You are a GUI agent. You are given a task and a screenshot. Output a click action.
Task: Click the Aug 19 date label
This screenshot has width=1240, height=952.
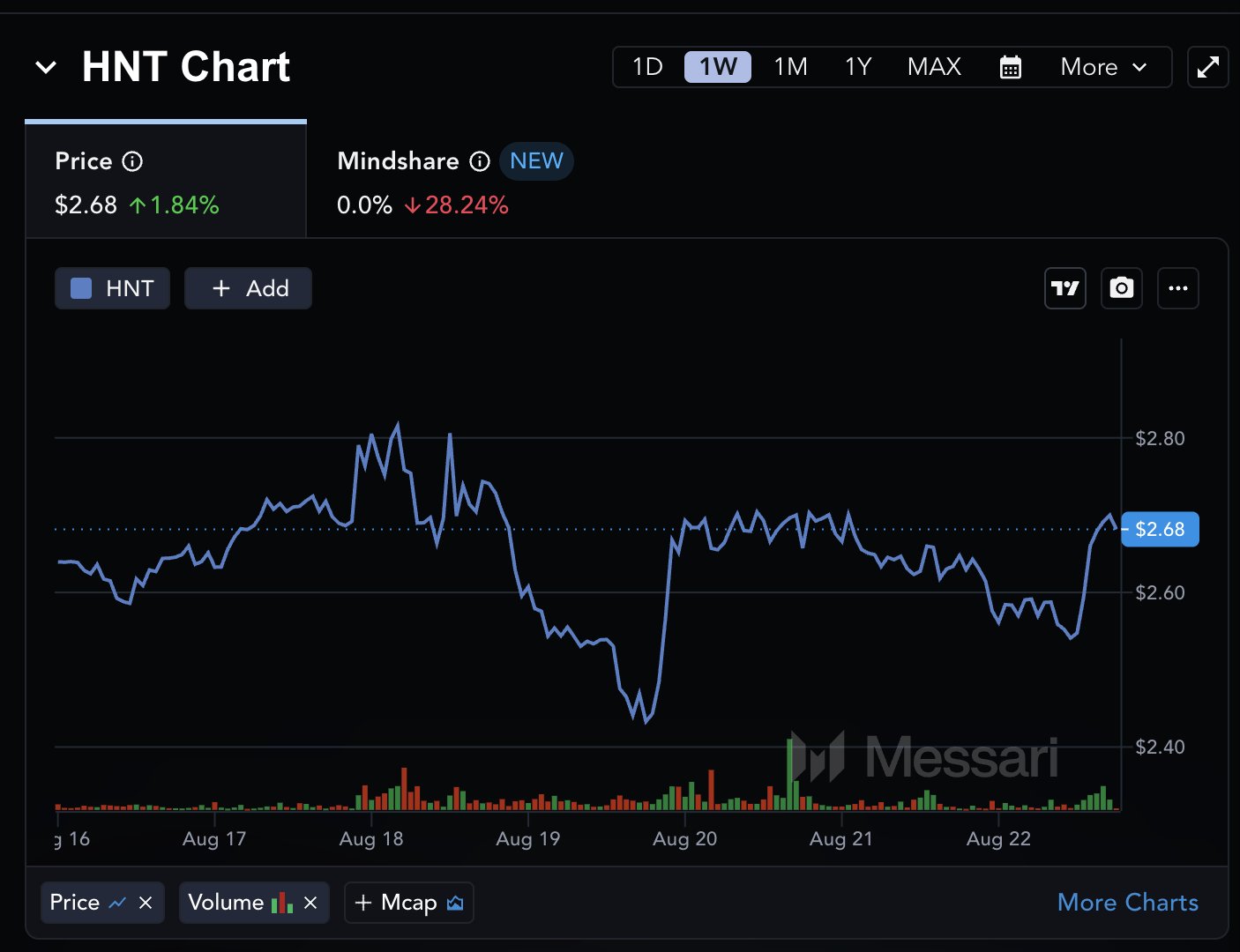coord(528,839)
